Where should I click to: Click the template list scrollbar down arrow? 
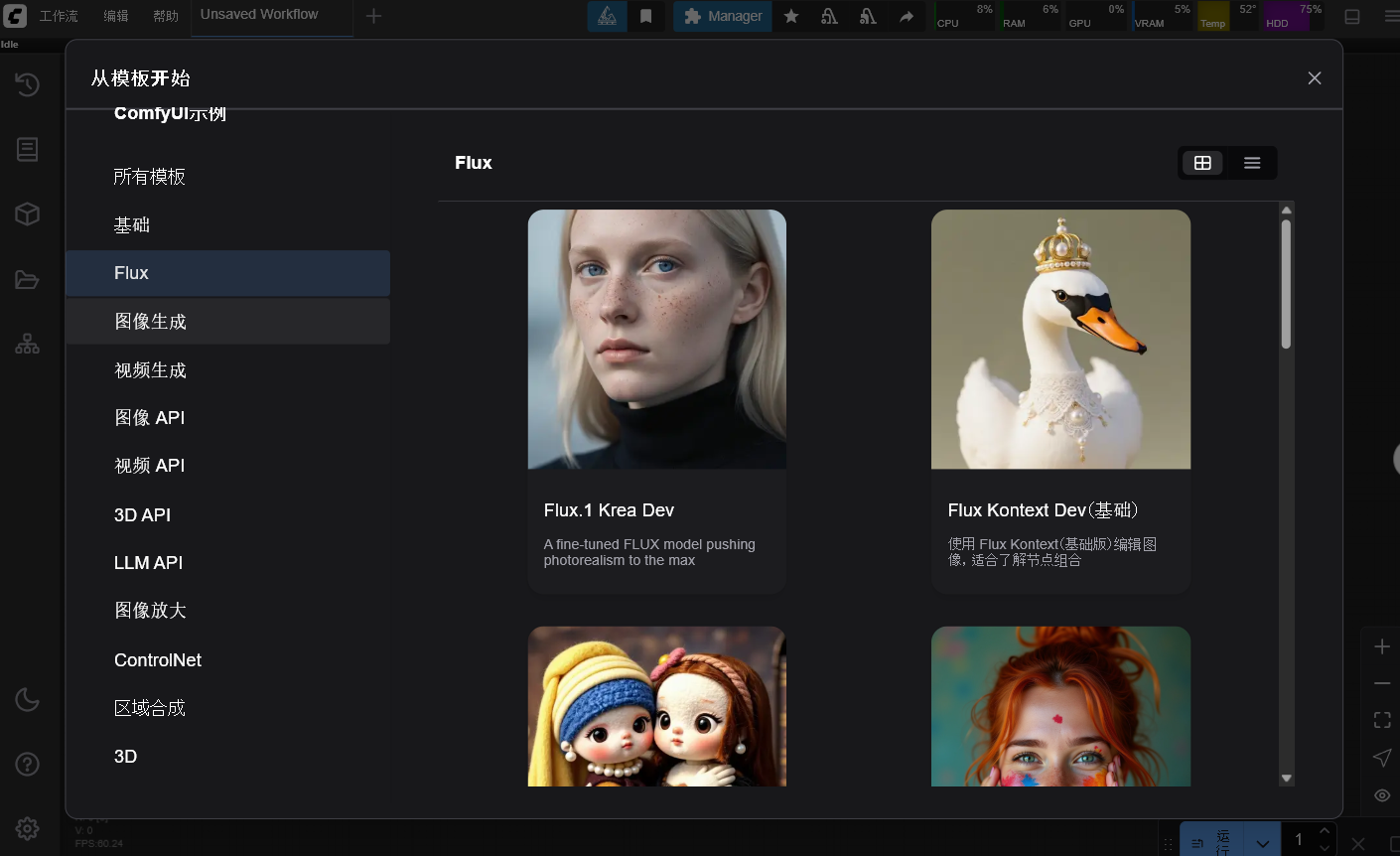pos(1286,779)
